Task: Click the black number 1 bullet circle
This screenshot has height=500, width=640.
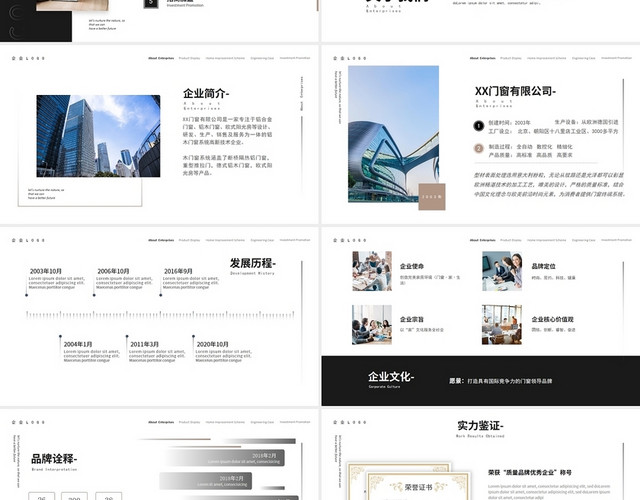Action: 478,126
